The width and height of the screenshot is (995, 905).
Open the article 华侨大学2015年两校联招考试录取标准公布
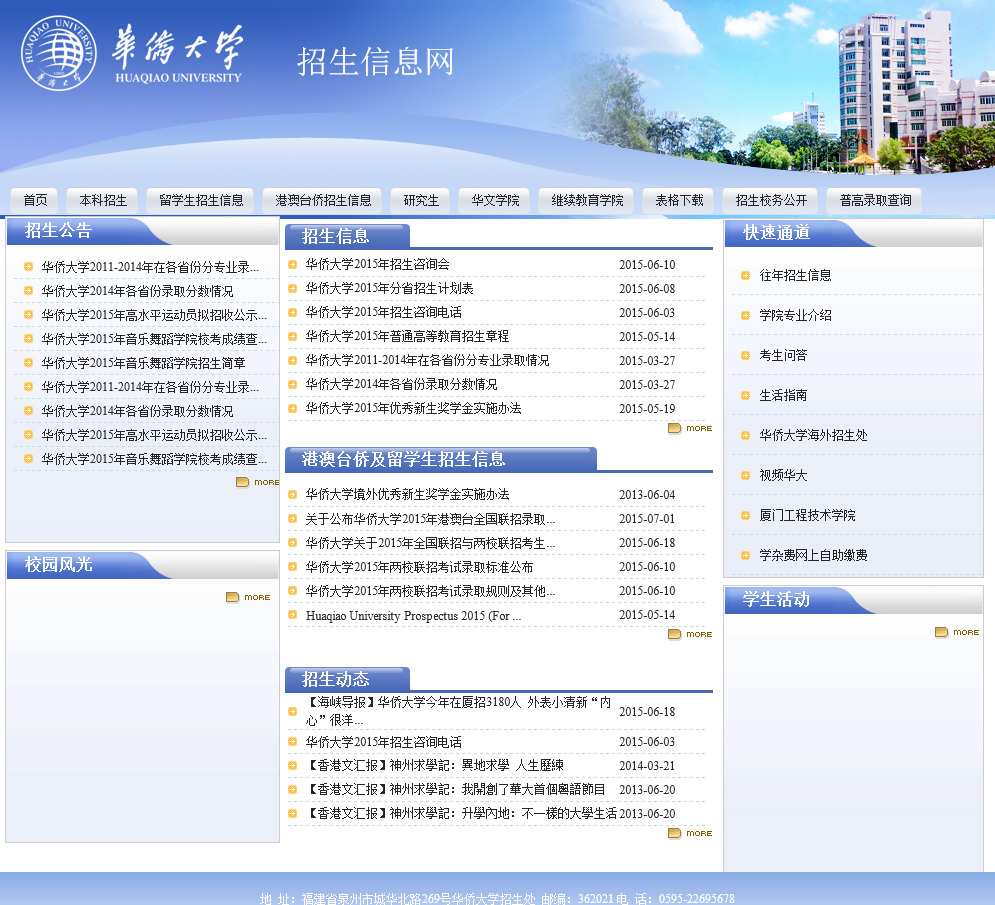(419, 567)
